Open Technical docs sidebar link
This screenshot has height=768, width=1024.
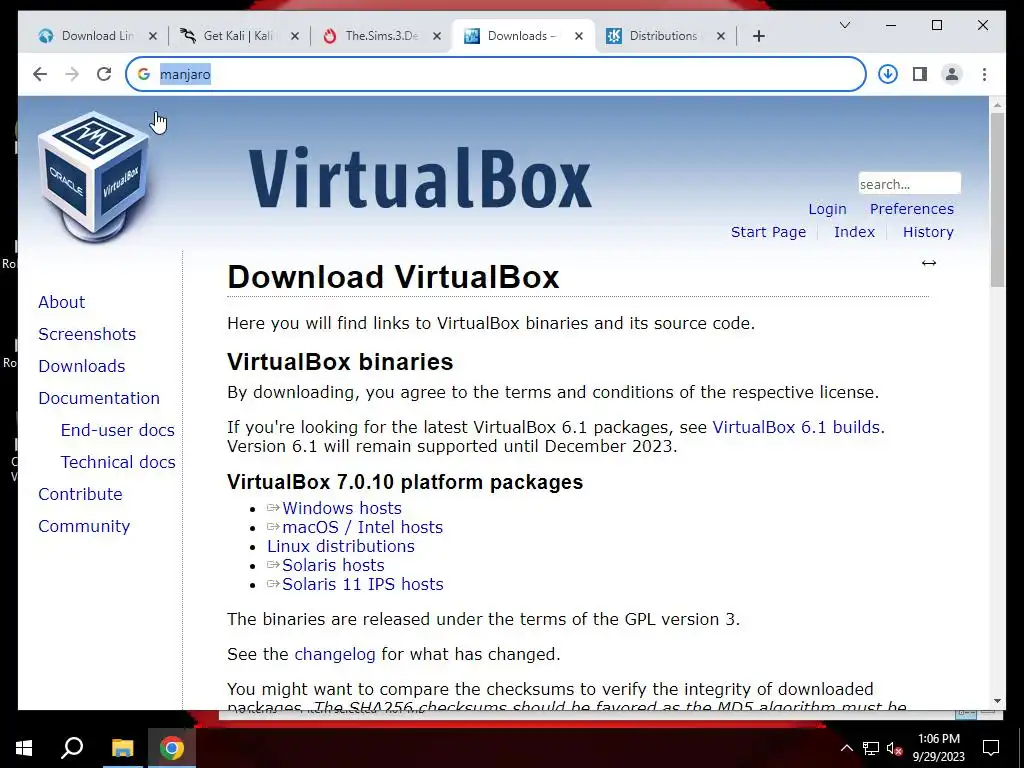pyautogui.click(x=118, y=462)
